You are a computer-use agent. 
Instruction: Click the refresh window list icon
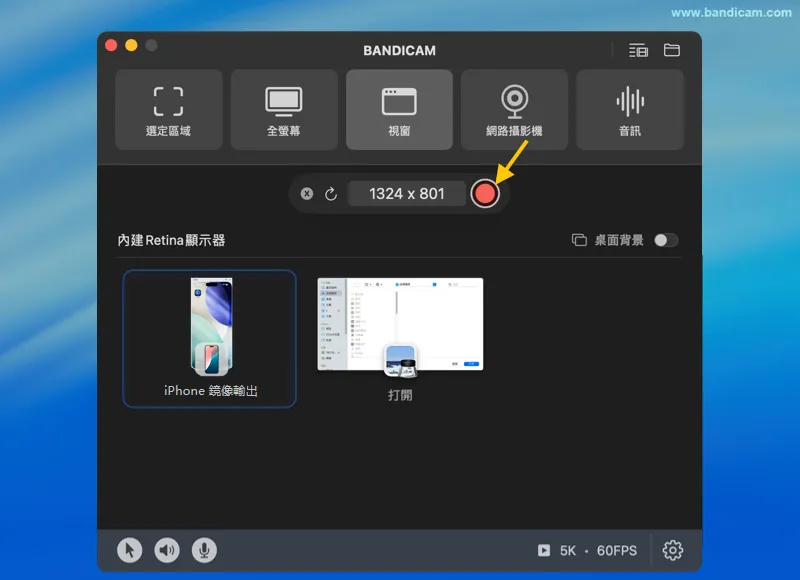pos(331,194)
